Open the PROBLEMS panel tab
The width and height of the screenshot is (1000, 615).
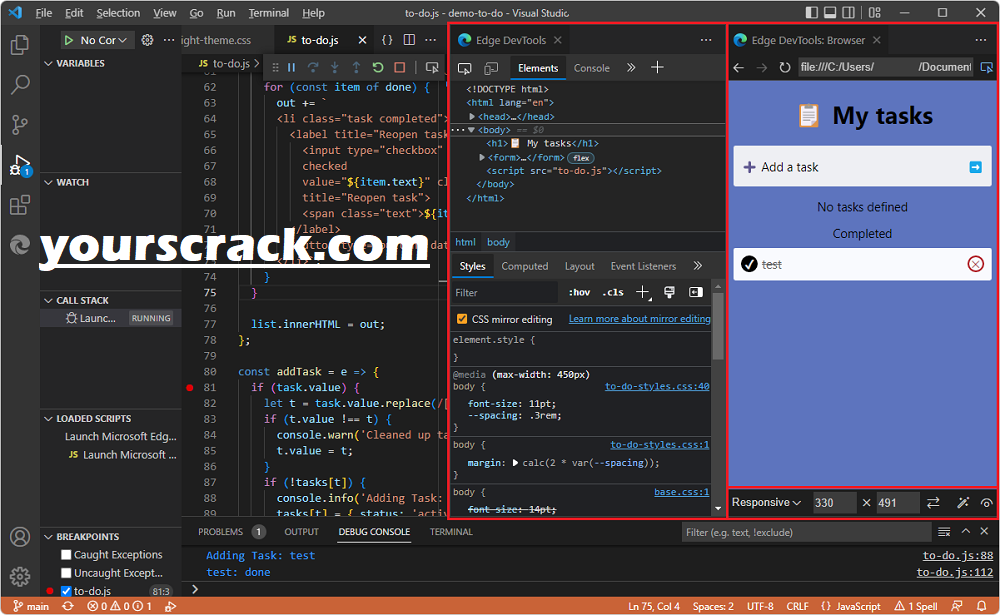tap(220, 531)
